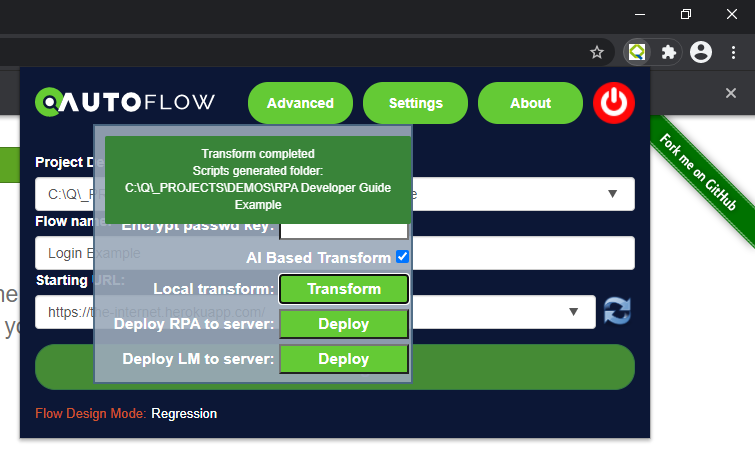Viewport: 755px width, 450px height.
Task: Restore down the Chrome window
Action: 686,14
